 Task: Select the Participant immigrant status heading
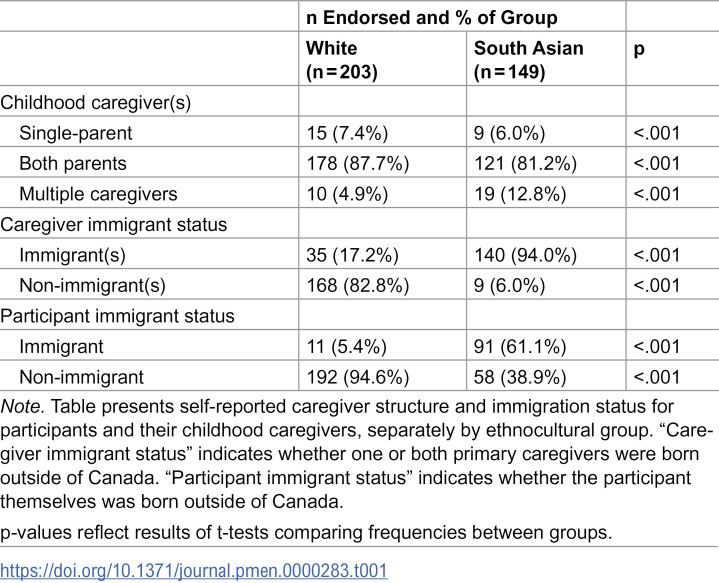pos(117,316)
